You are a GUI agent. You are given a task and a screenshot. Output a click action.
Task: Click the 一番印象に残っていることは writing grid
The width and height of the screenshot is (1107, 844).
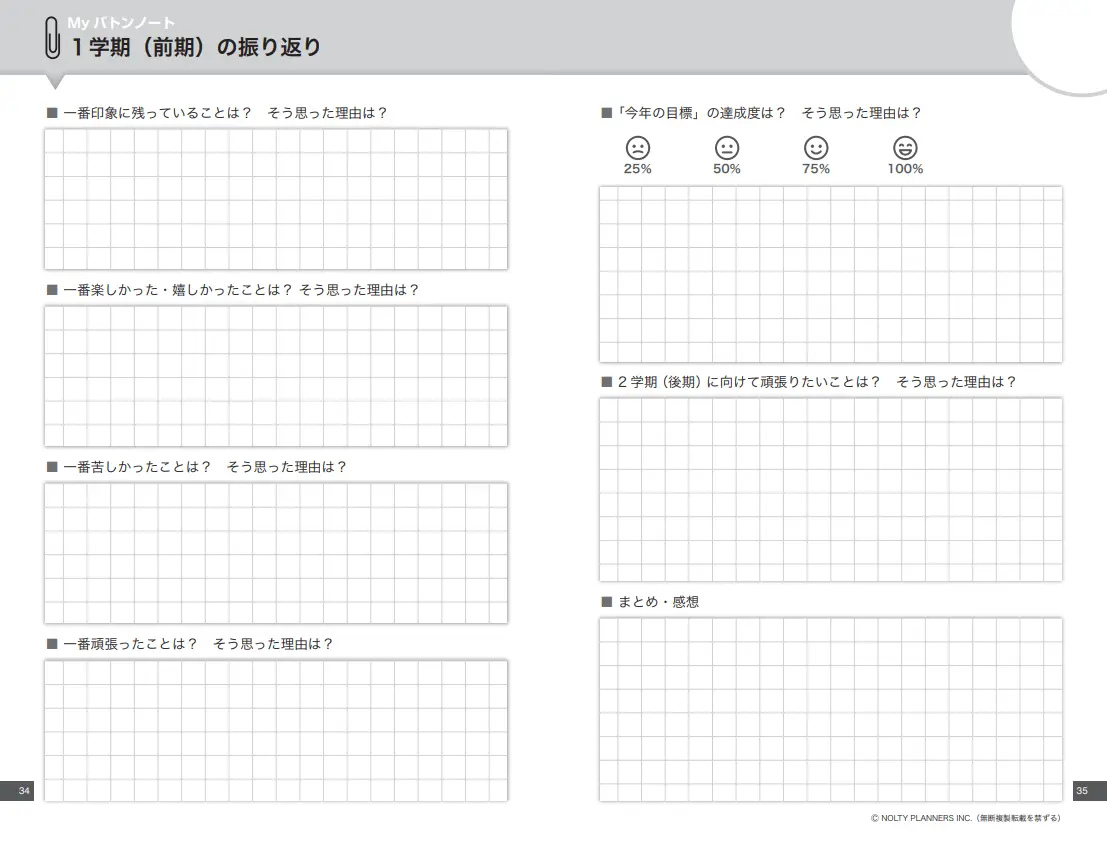276,199
